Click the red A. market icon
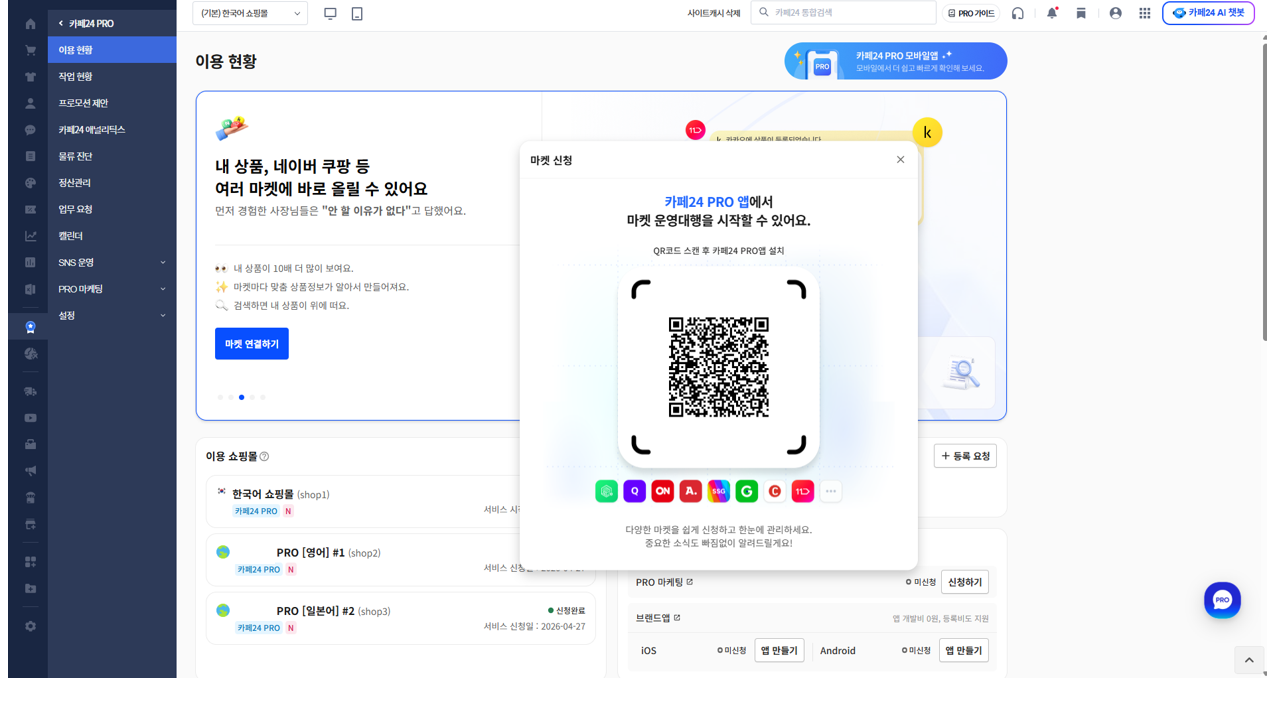This screenshot has width=1280, height=702. pos(690,491)
